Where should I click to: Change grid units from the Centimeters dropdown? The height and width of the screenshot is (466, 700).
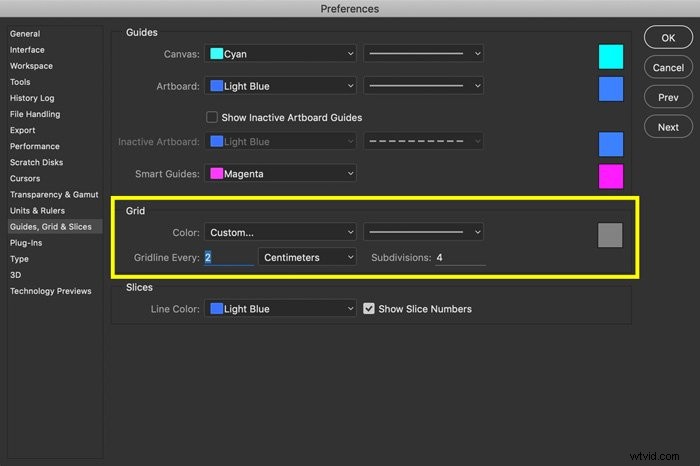tap(307, 258)
